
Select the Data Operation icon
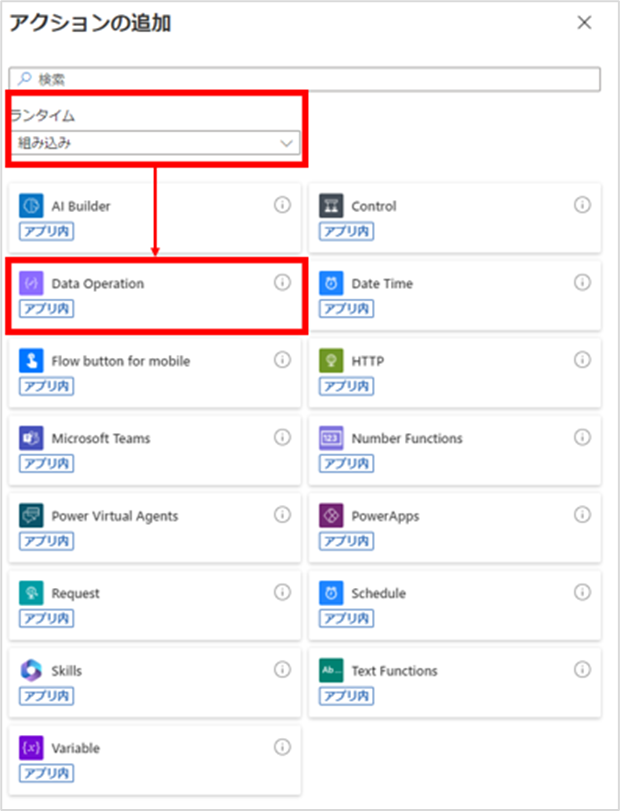[x=31, y=283]
